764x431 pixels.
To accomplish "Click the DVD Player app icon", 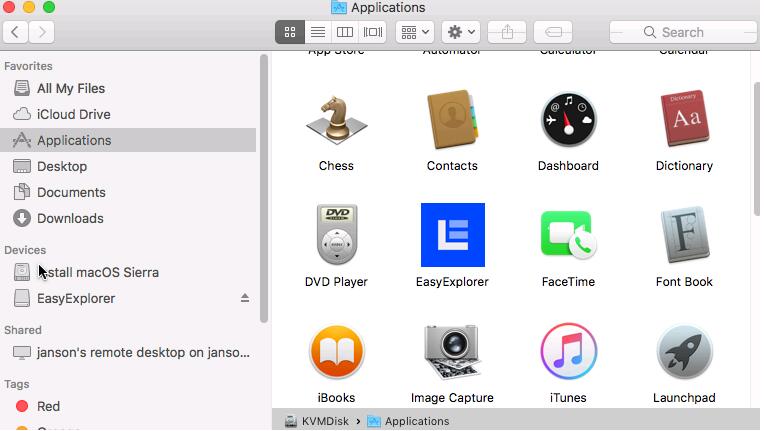I will point(337,235).
